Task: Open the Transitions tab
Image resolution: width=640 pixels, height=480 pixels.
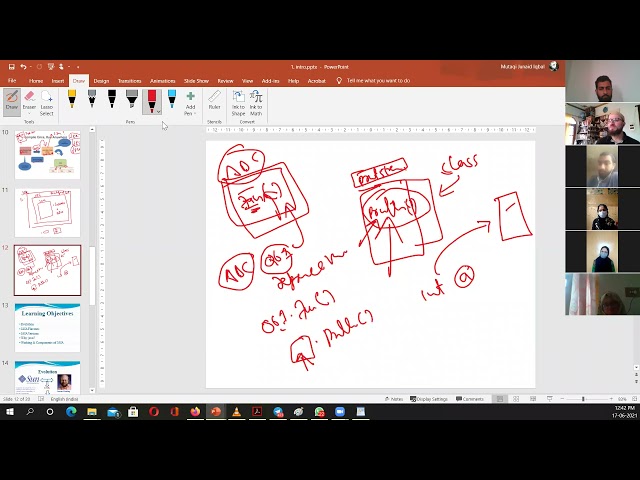Action: 129,81
